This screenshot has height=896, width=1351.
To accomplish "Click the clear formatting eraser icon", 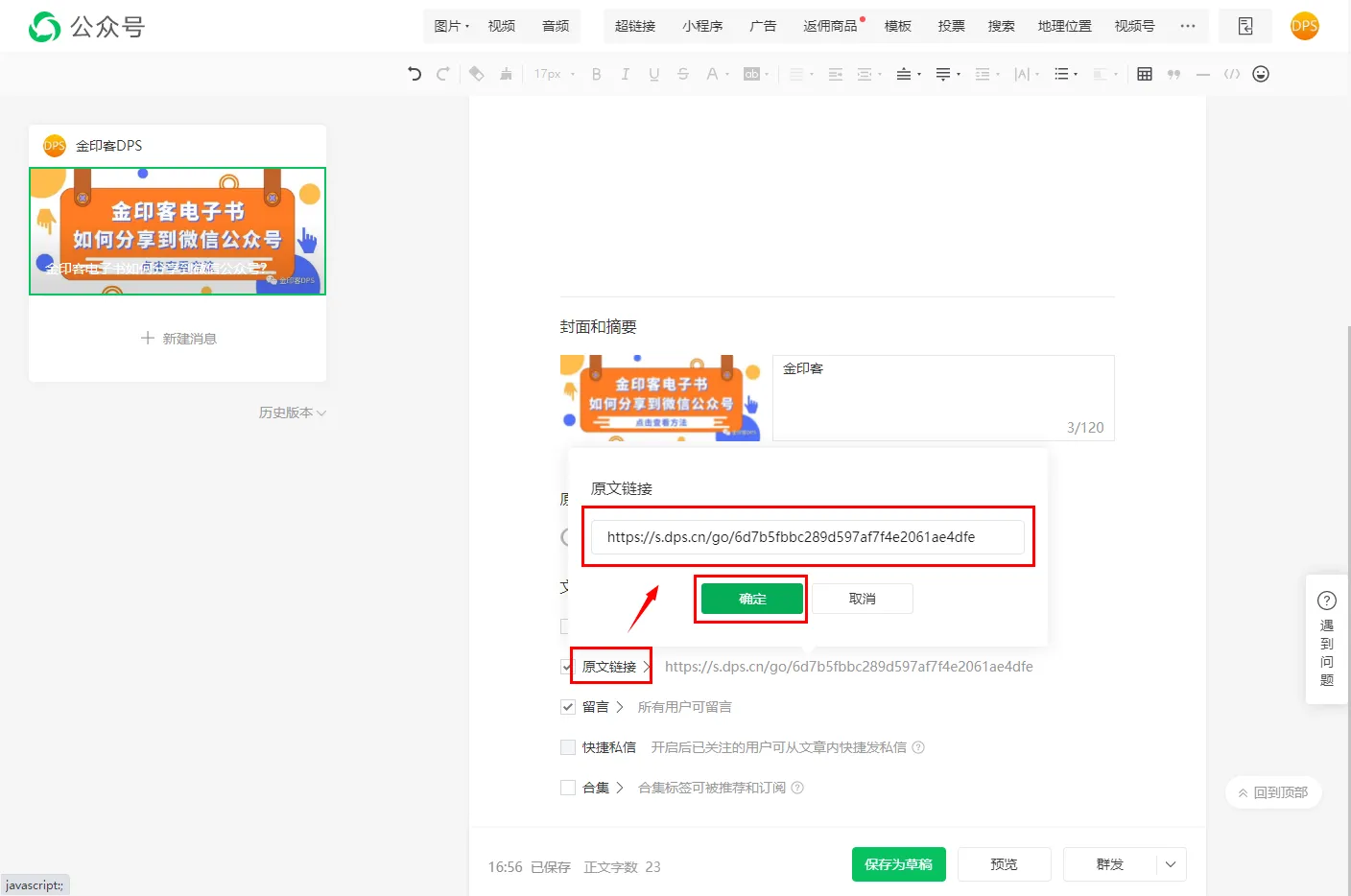I will (x=476, y=74).
